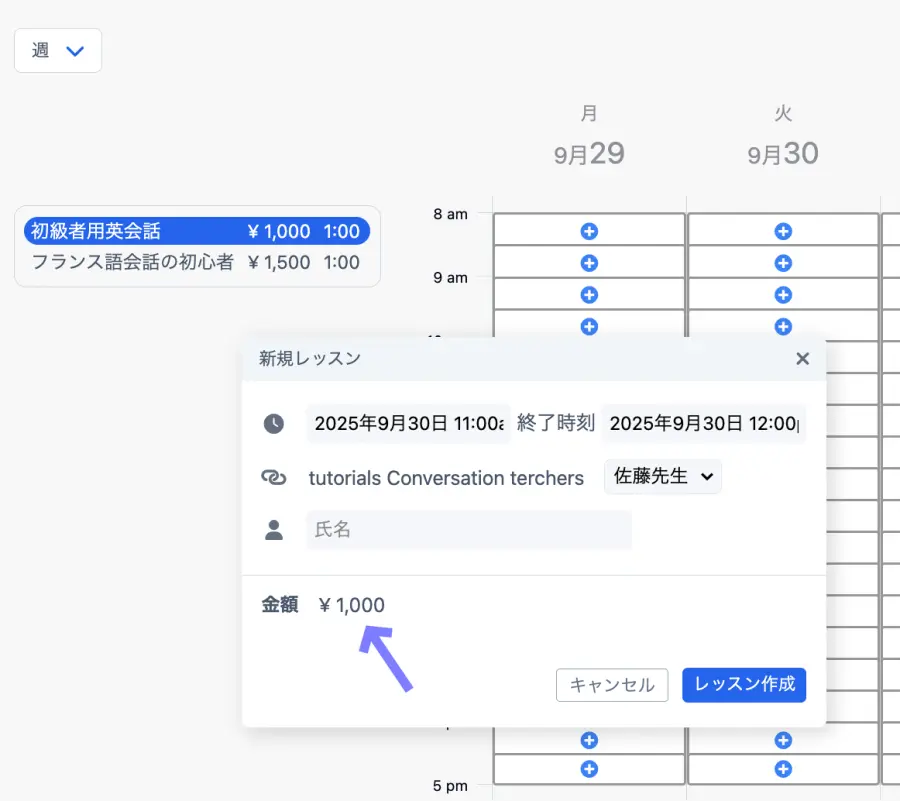Click the clock icon beside the start time
Screen dimensions: 900x801
[x=274, y=423]
